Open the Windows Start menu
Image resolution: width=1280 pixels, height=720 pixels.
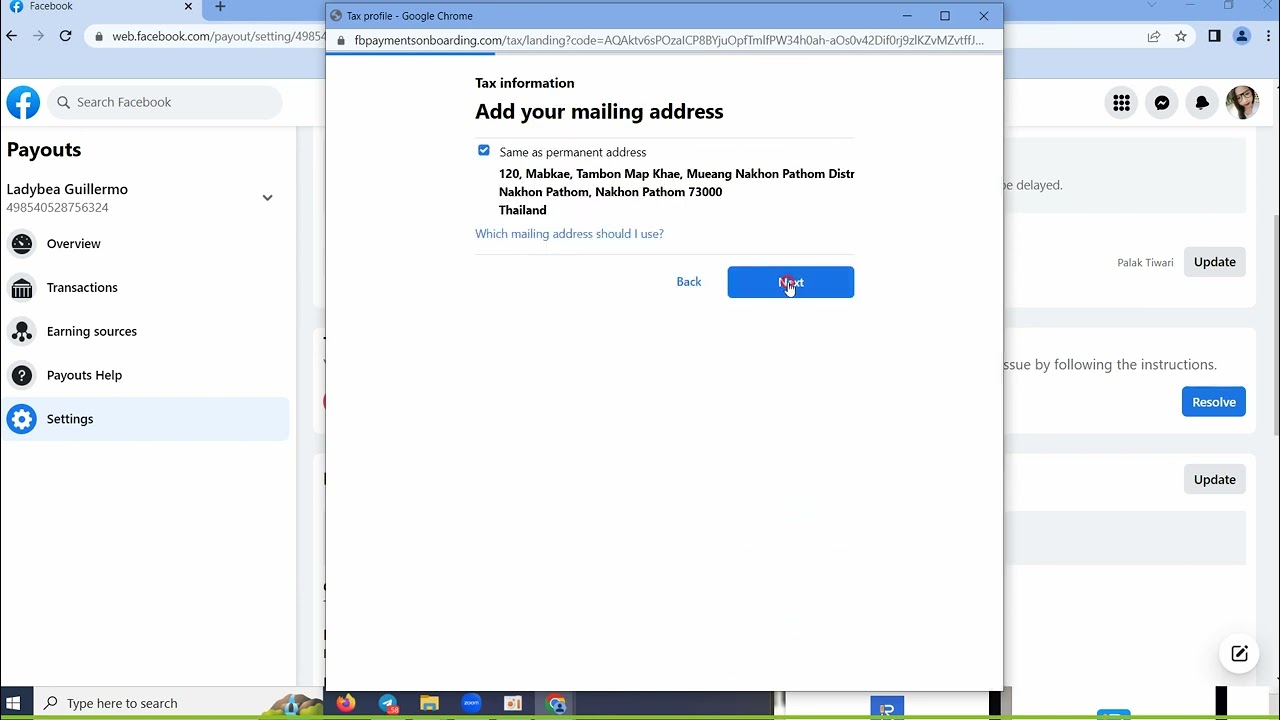pos(14,703)
